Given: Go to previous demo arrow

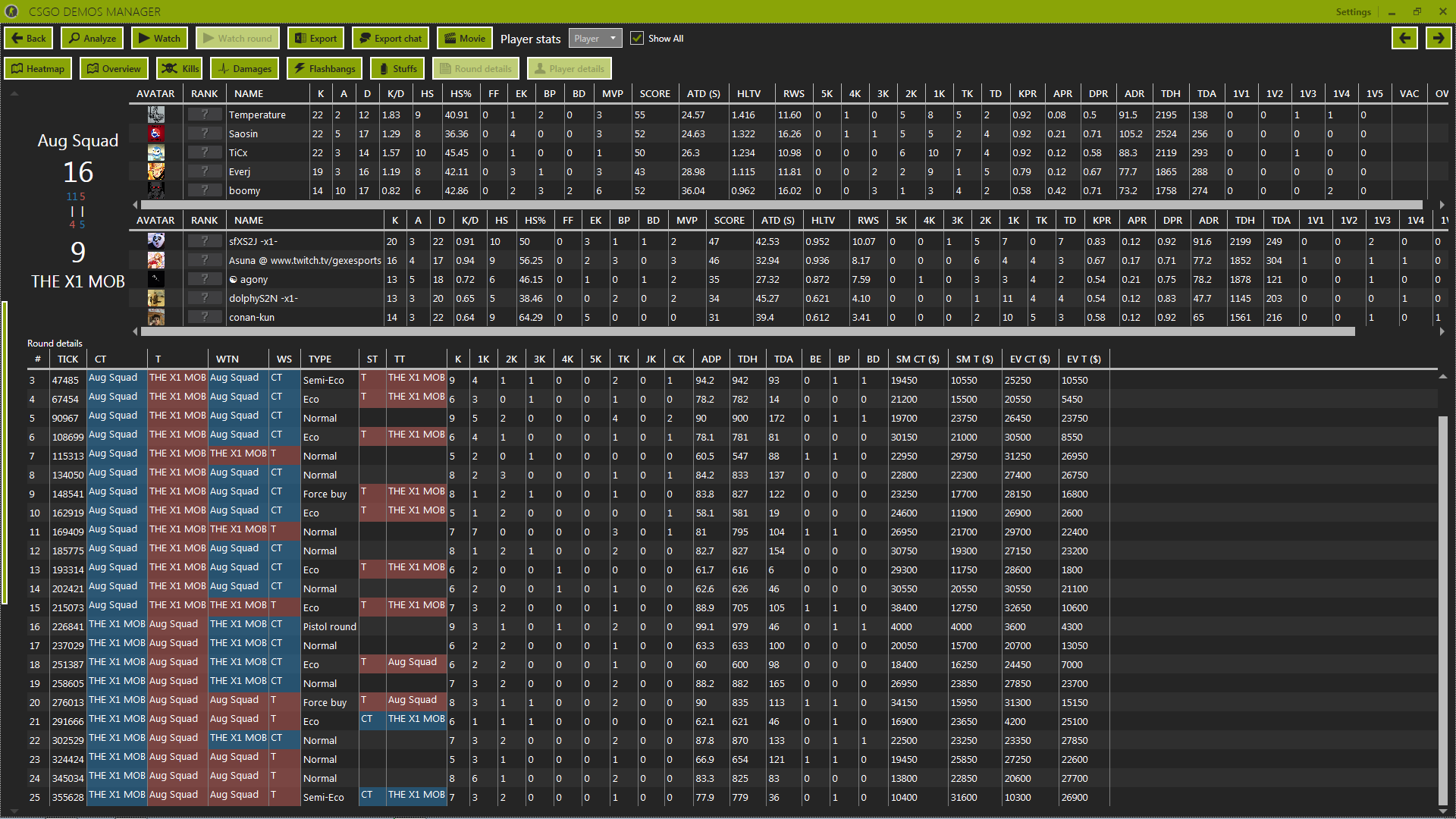Looking at the screenshot, I should (x=1404, y=38).
